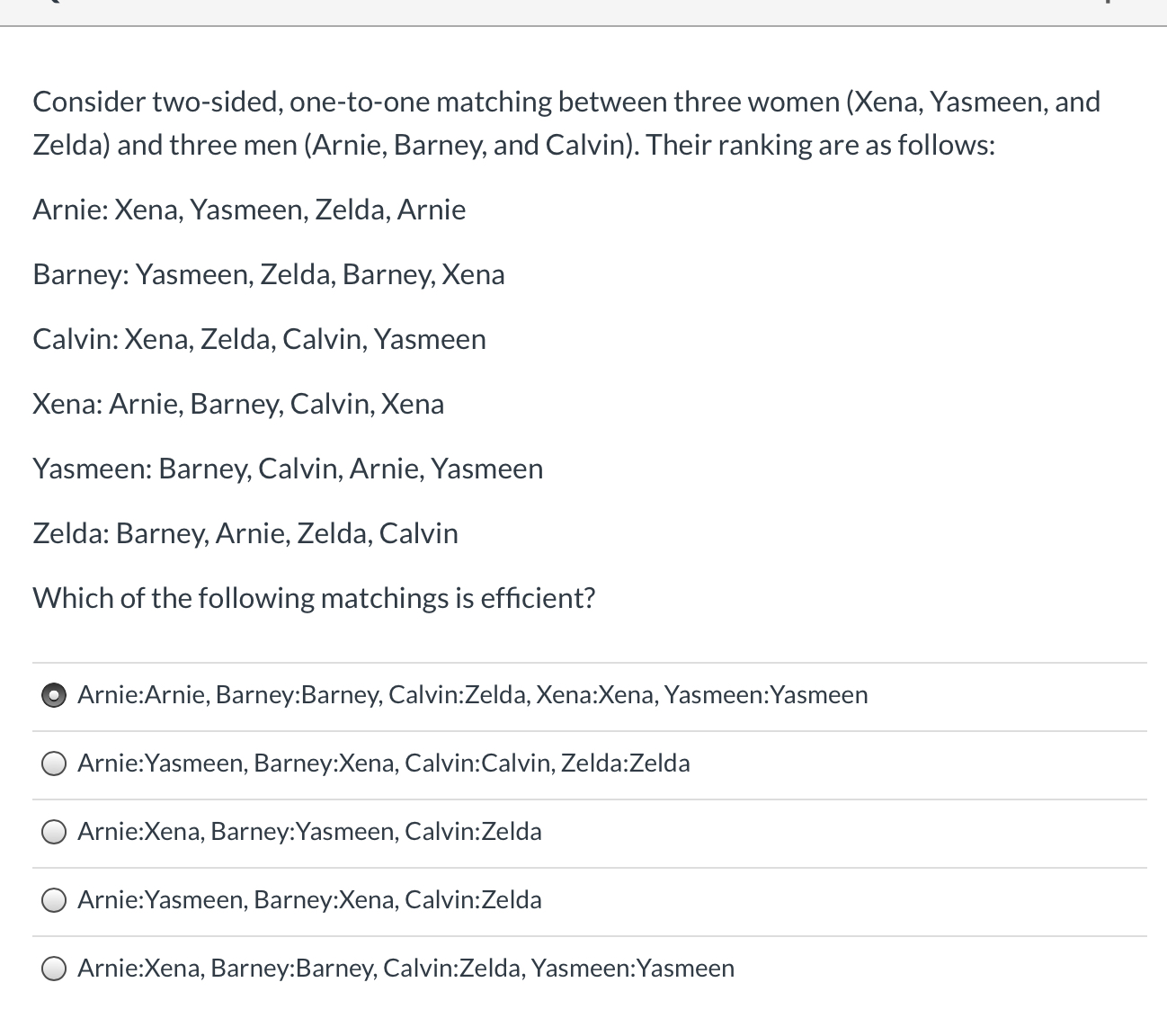Screen dimensions: 1167x1036
Task: Click the last answer label text ending with Yasmeen:Yasmeen
Action: tap(405, 969)
